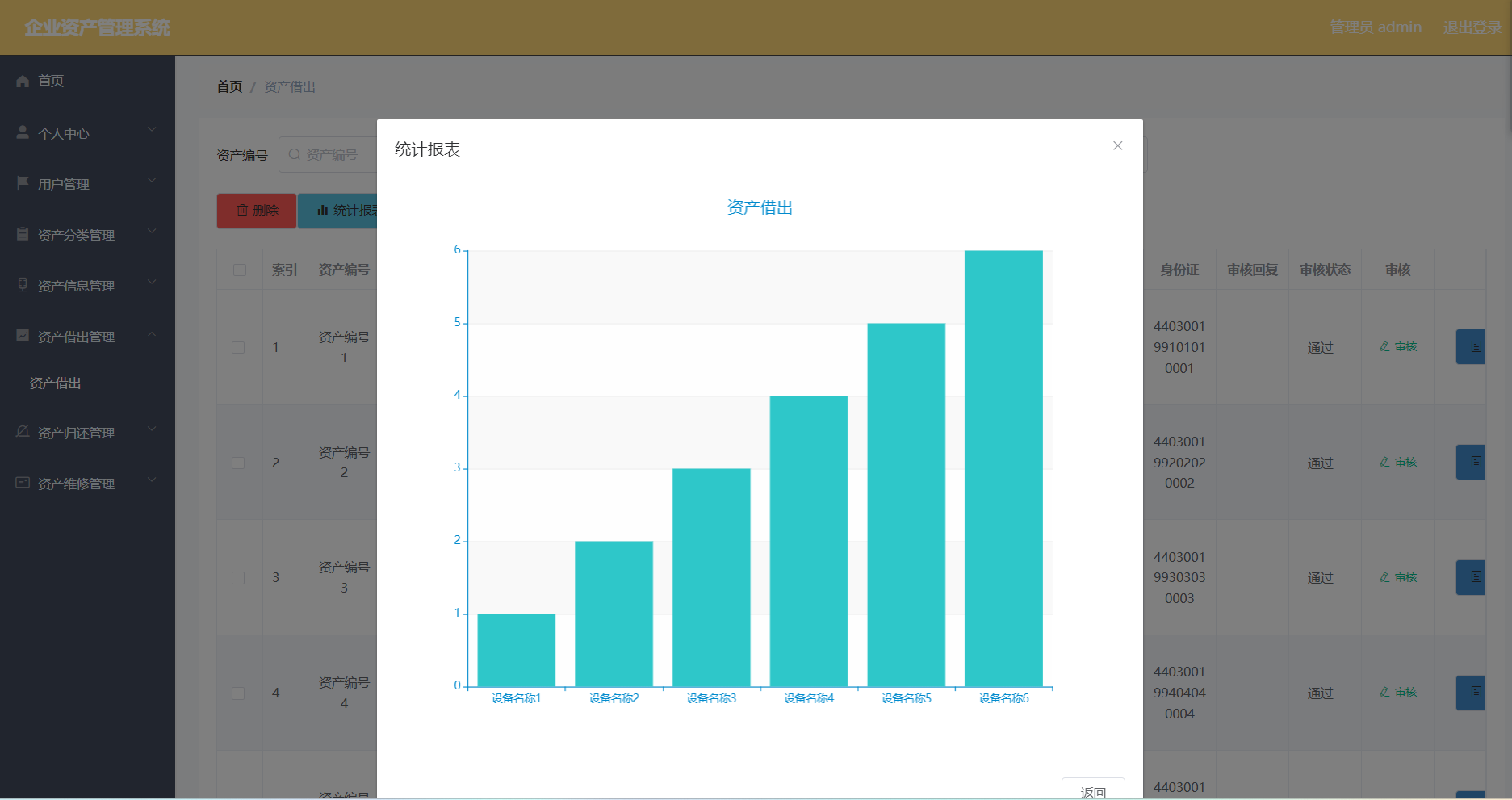Image resolution: width=1512 pixels, height=800 pixels.
Task: Expand the 资产分类管理 menu chevron
Action: pyautogui.click(x=152, y=232)
